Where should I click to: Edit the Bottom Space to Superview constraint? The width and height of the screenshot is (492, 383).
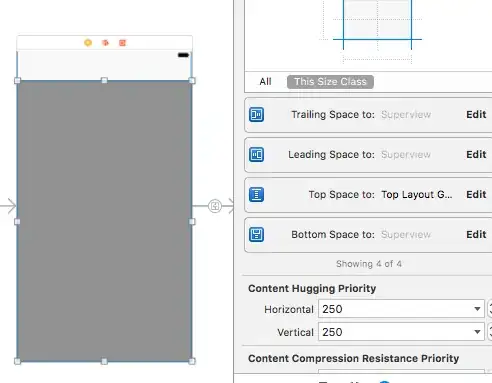(476, 235)
